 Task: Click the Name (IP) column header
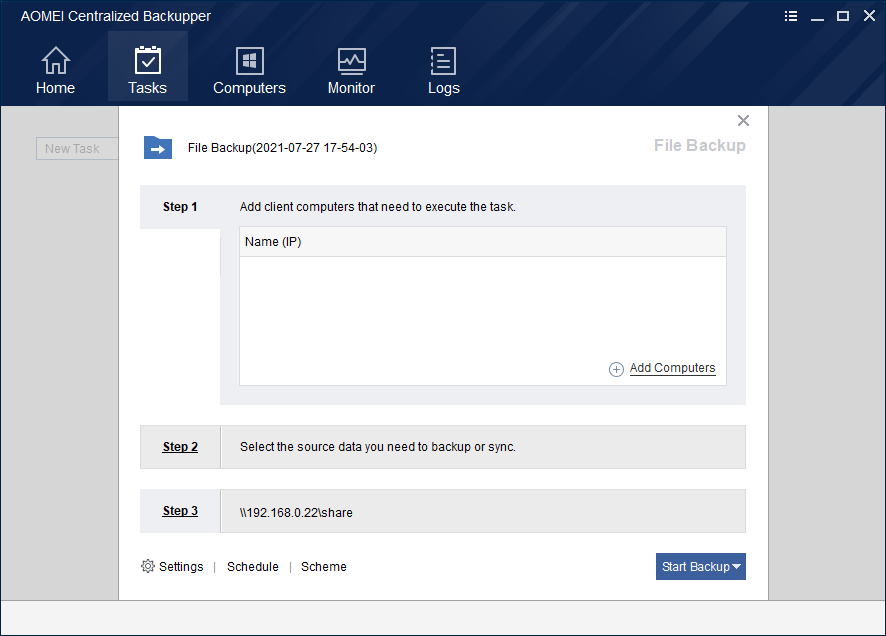tap(483, 242)
